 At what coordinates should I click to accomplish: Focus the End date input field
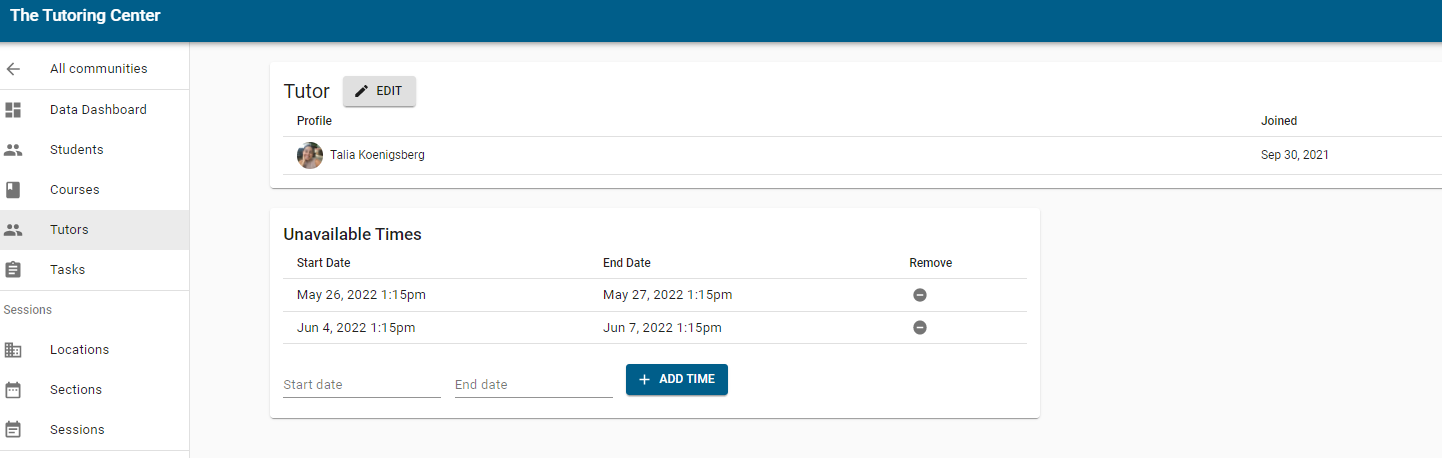[533, 385]
